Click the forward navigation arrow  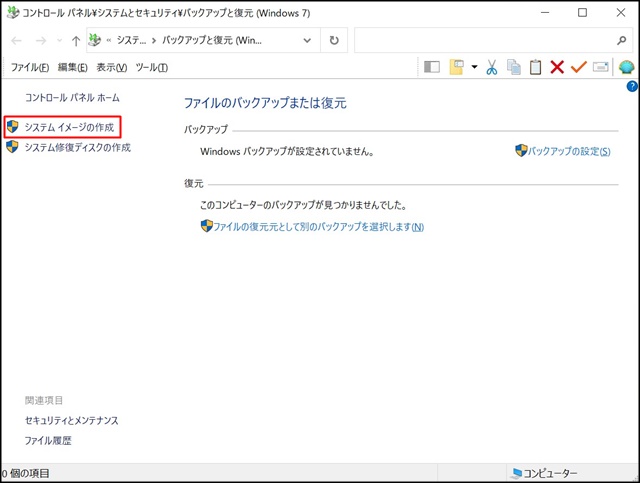click(x=41, y=40)
